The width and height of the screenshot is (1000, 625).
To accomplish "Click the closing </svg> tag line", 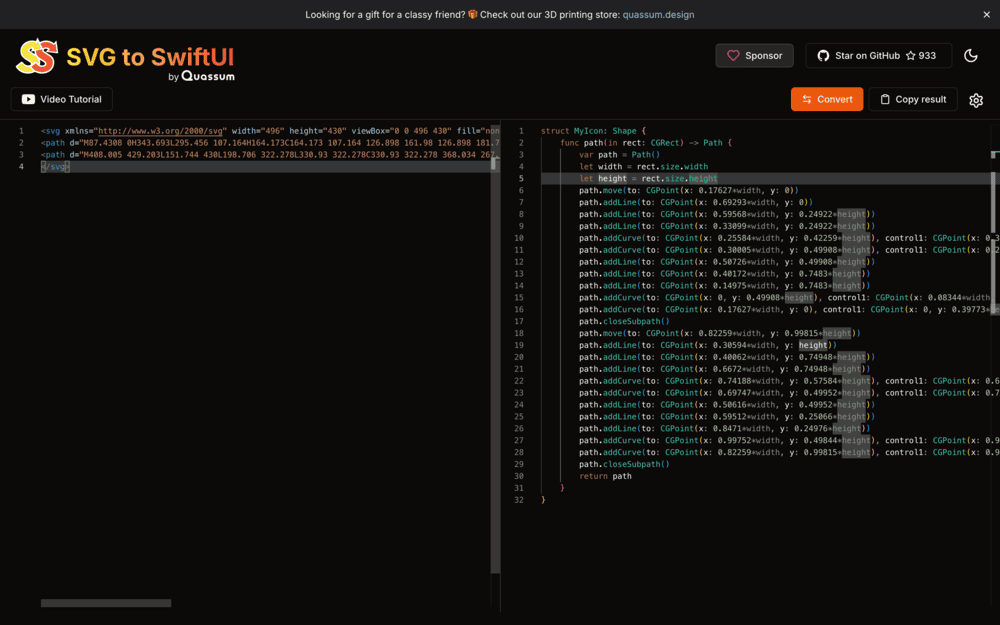I will tap(55, 166).
